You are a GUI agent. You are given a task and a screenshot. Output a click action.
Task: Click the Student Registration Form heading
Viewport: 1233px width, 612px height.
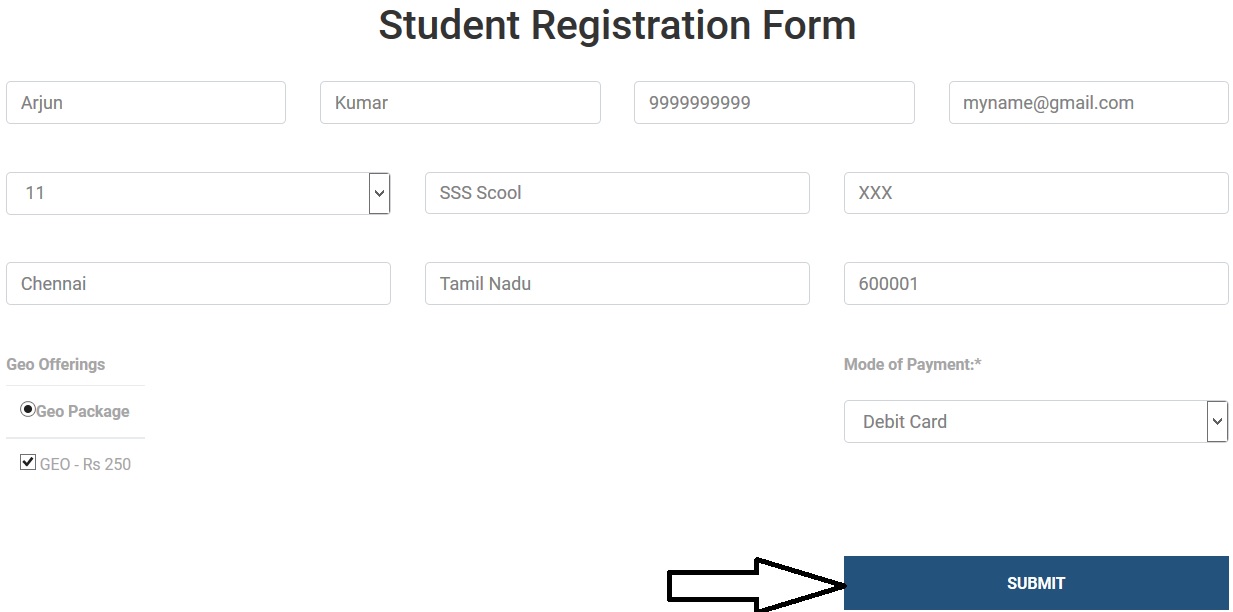tap(617, 26)
